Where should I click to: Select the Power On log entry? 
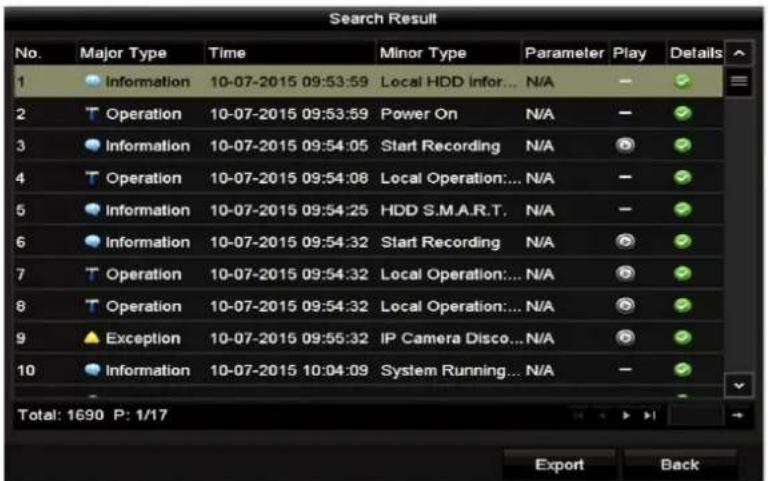tap(368, 114)
